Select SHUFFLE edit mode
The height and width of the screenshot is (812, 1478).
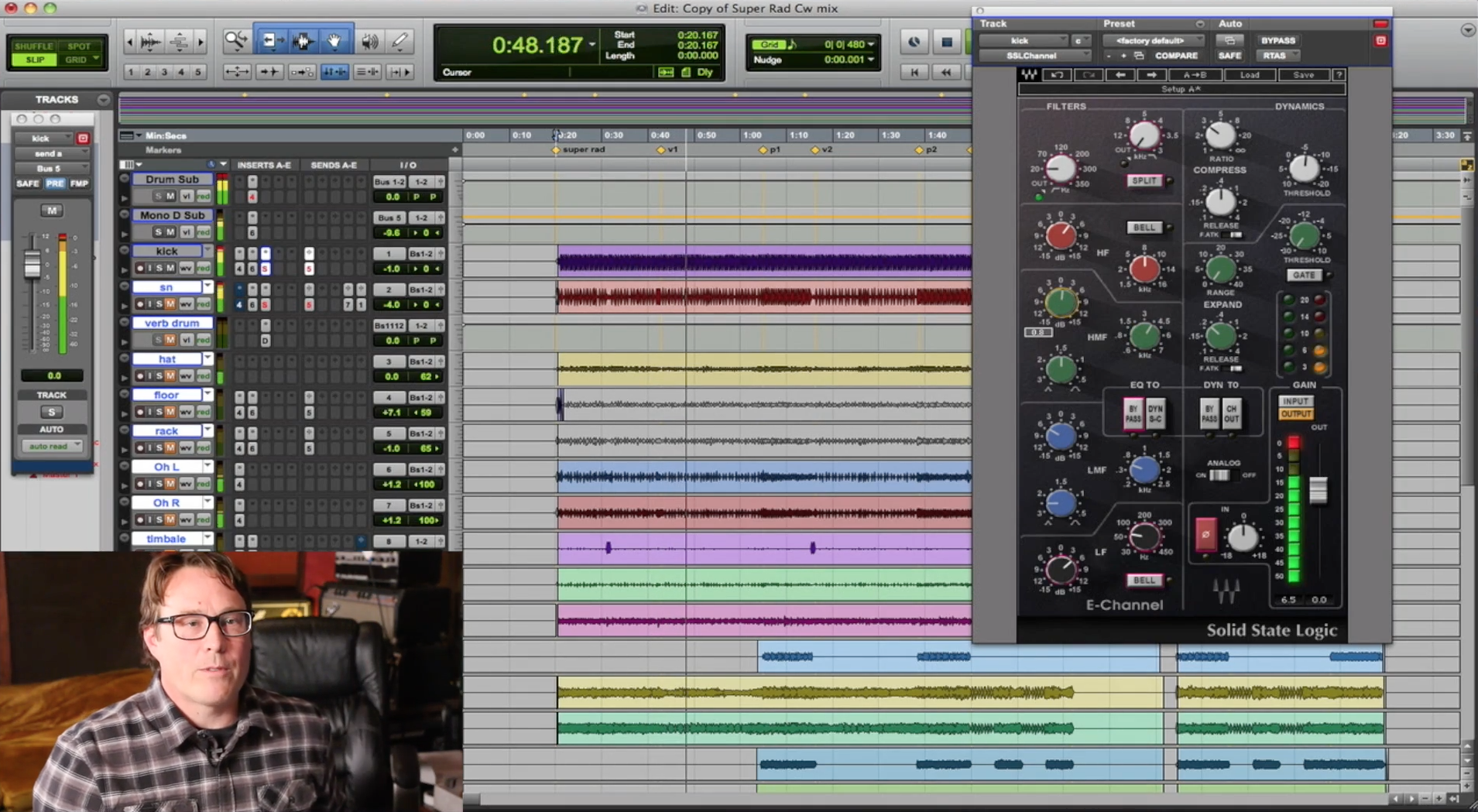coord(33,46)
